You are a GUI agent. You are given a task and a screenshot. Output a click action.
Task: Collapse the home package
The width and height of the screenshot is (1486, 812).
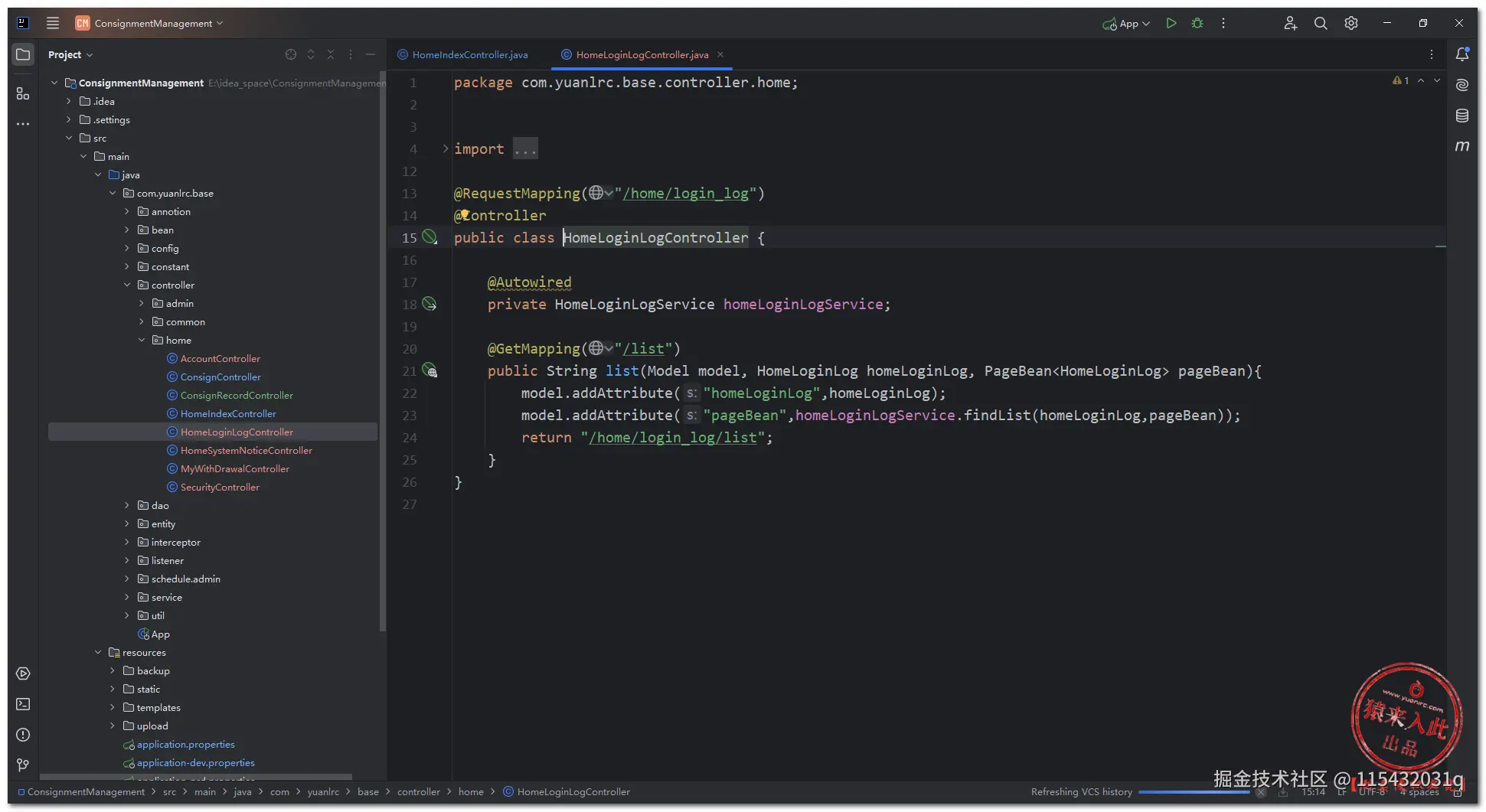142,340
